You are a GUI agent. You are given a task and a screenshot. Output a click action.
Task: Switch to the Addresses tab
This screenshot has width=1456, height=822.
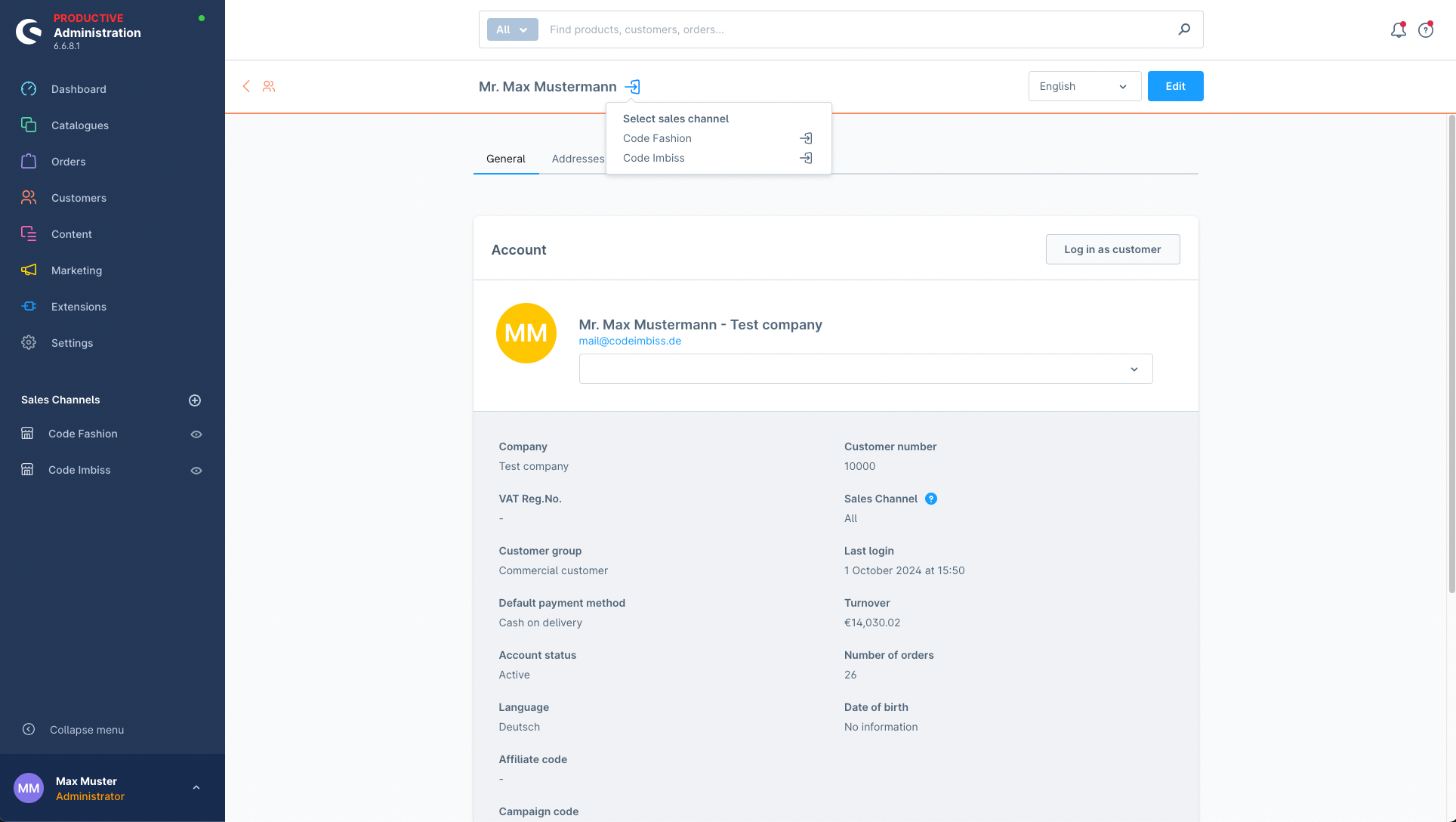[x=578, y=159]
